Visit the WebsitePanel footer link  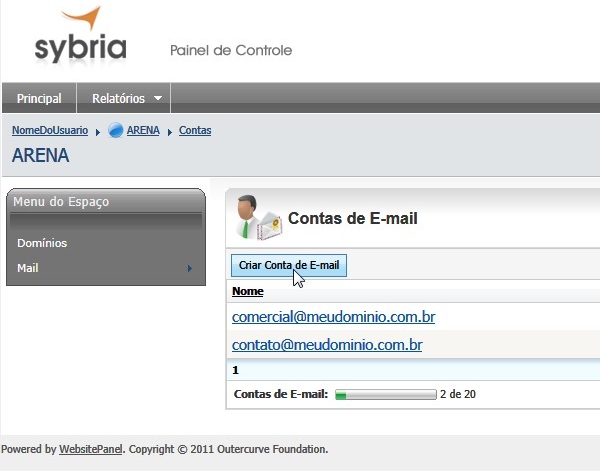(x=91, y=450)
